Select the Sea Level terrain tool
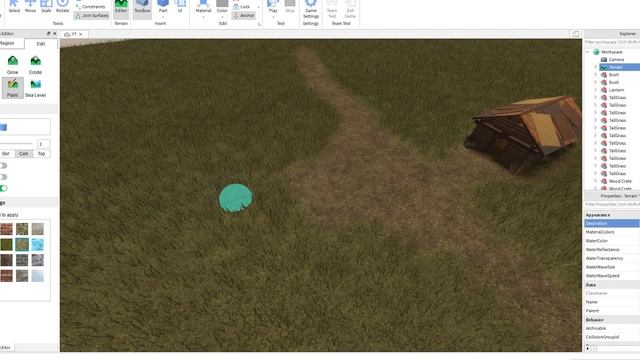640x360 pixels. (x=36, y=88)
